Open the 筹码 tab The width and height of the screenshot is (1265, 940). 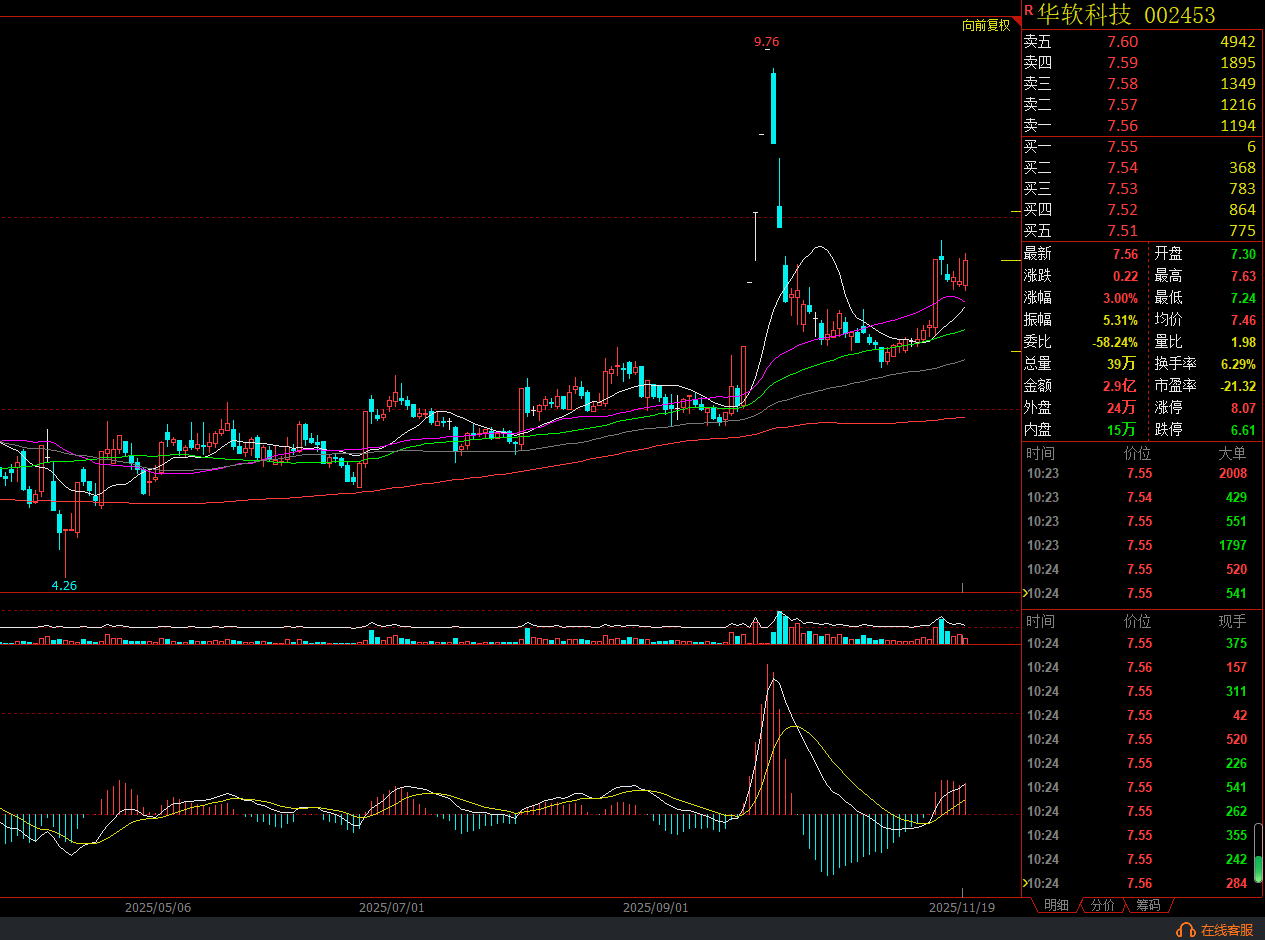1147,905
